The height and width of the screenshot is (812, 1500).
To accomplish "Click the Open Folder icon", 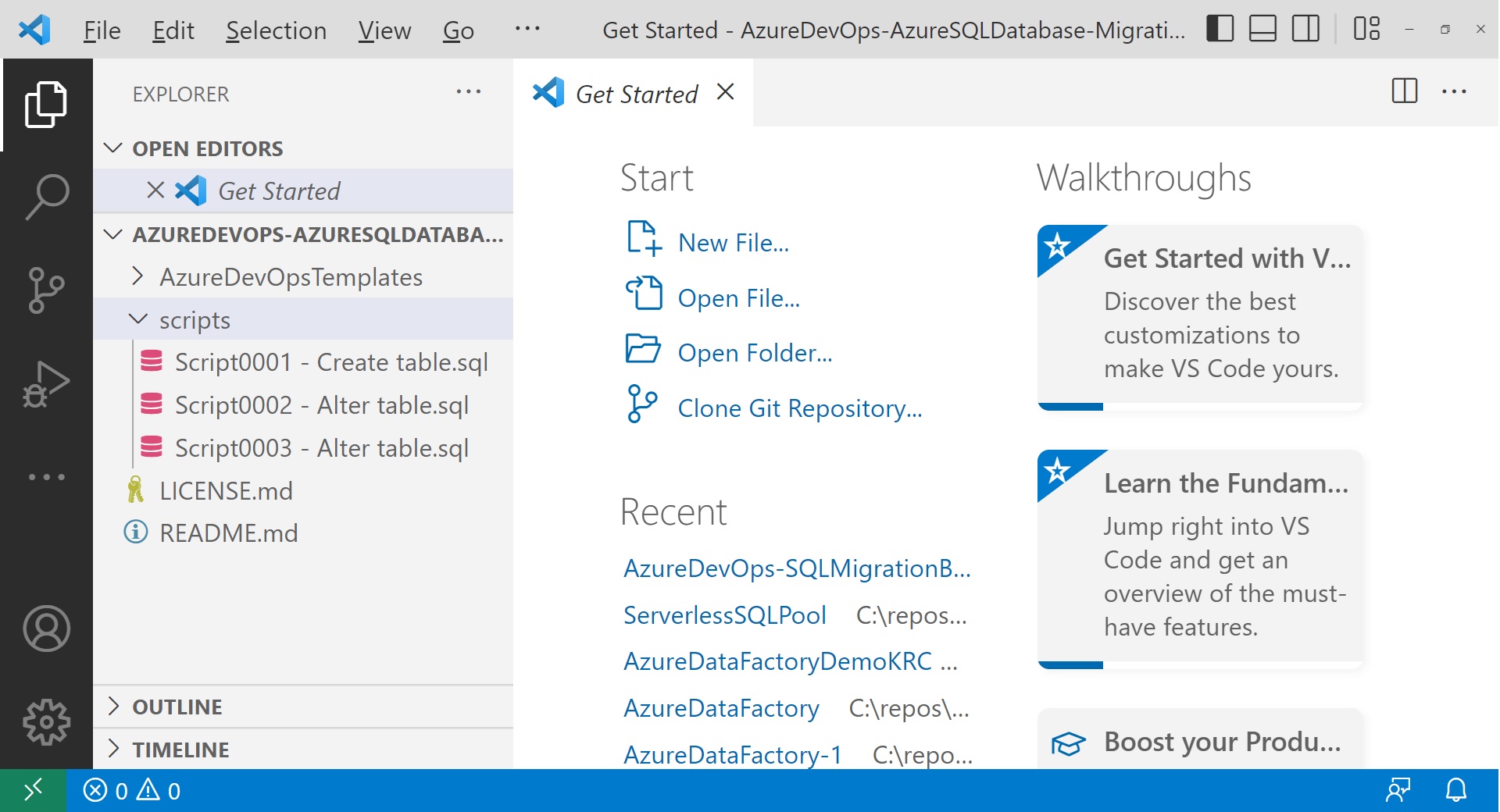I will (643, 349).
